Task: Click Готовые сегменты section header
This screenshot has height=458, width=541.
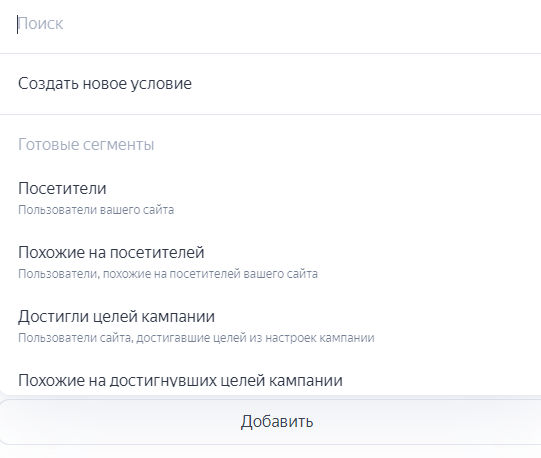Action: (86, 144)
